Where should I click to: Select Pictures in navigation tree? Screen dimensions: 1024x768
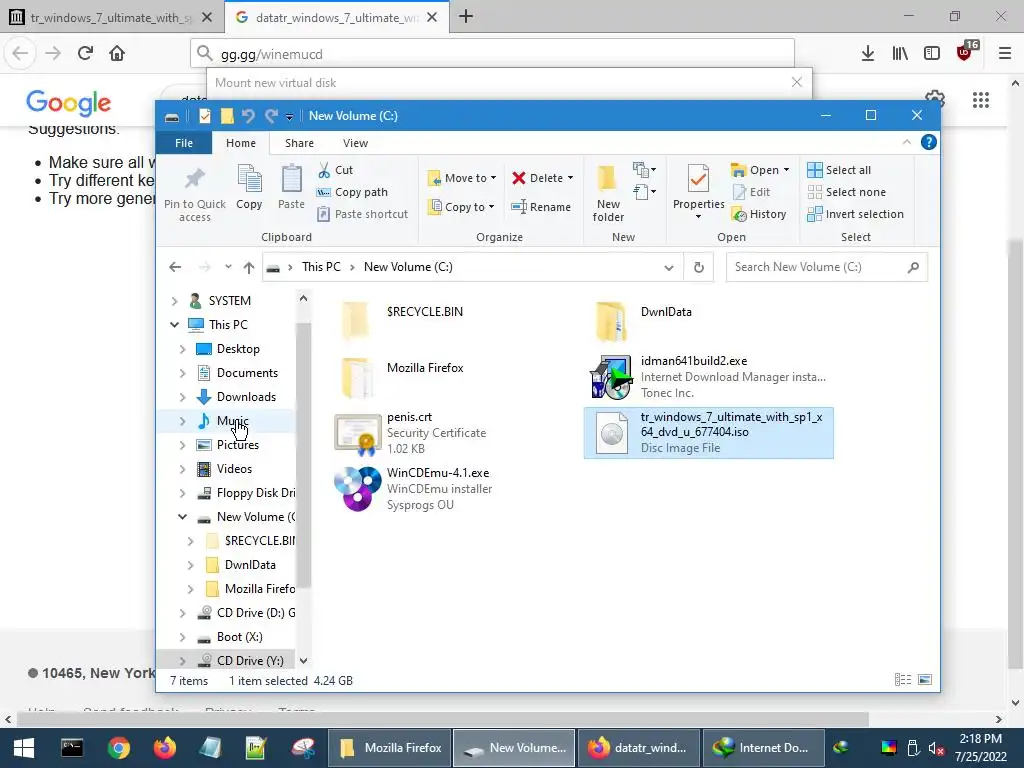237,445
